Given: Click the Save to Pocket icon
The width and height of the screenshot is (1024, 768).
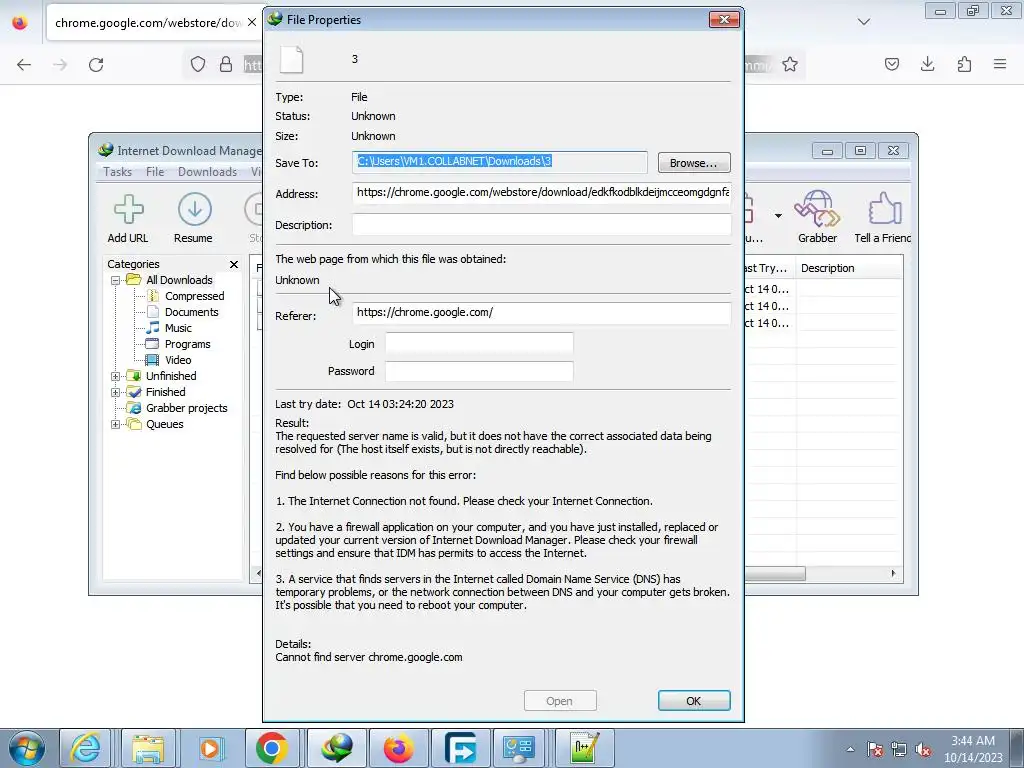Looking at the screenshot, I should pyautogui.click(x=892, y=64).
